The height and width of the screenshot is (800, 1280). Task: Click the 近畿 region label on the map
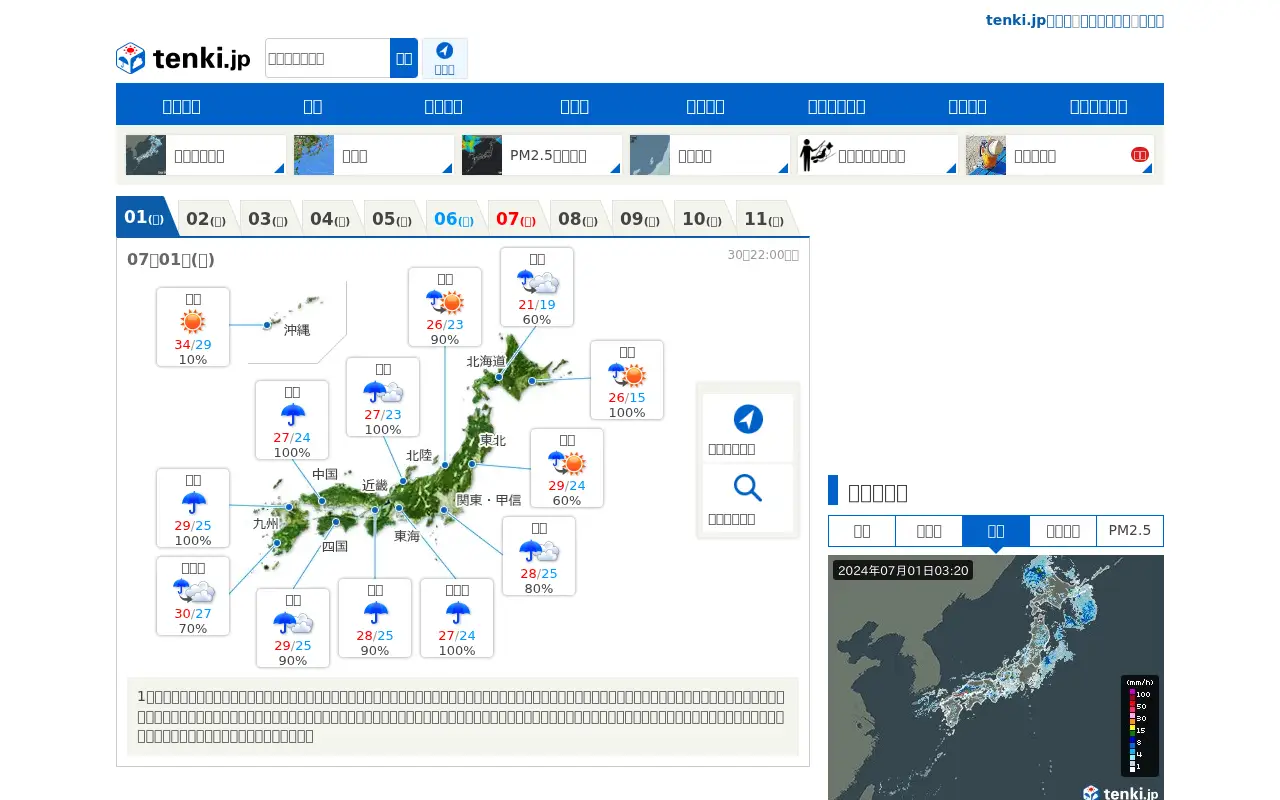(375, 485)
